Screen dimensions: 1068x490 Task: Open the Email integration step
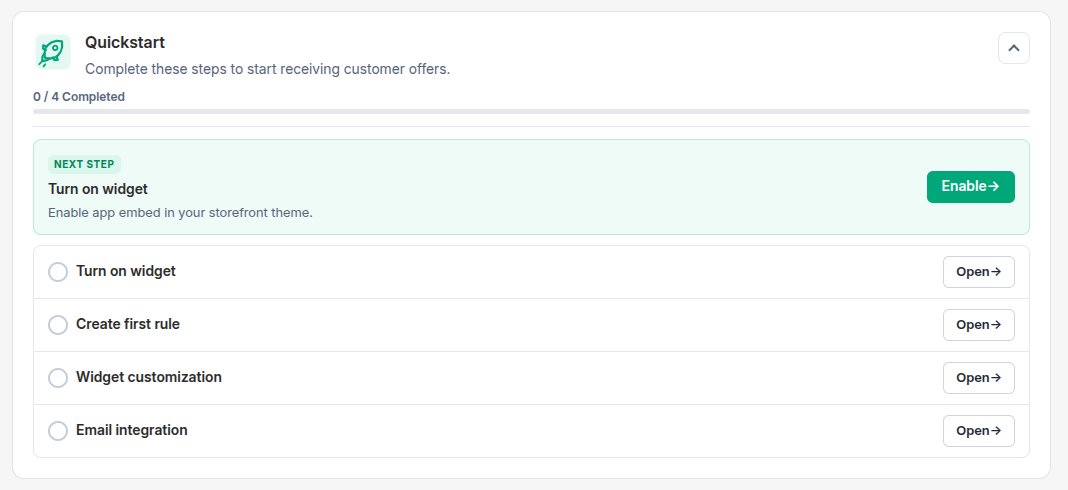point(979,431)
